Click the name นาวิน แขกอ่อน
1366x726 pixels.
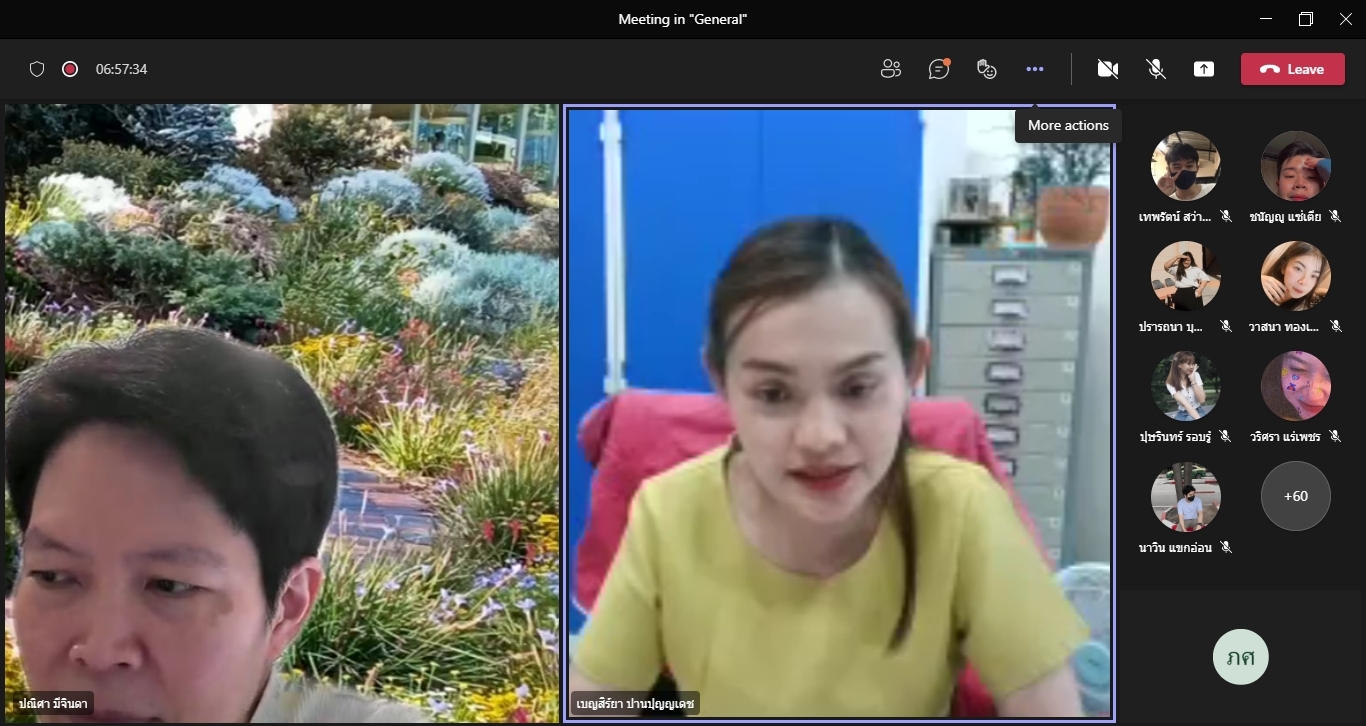coord(1175,547)
